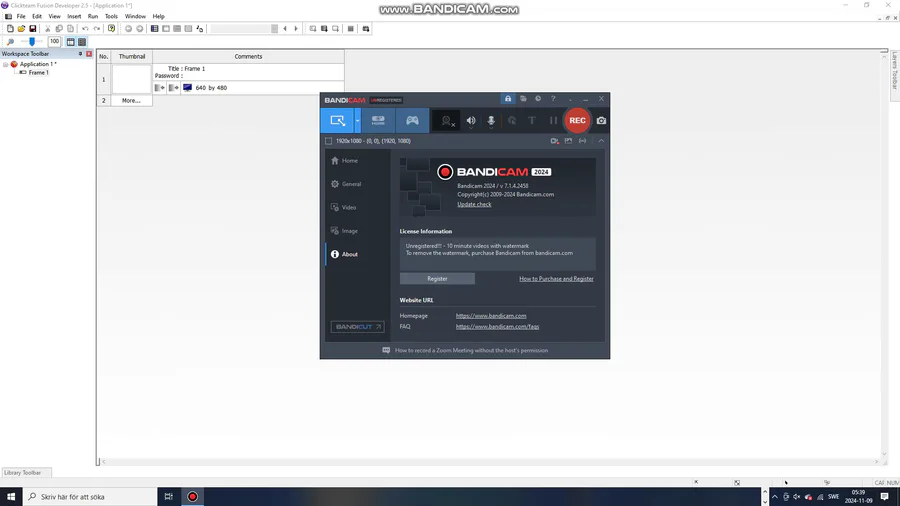This screenshot has width=900, height=506.
Task: Open the File menu
Action: [21, 17]
